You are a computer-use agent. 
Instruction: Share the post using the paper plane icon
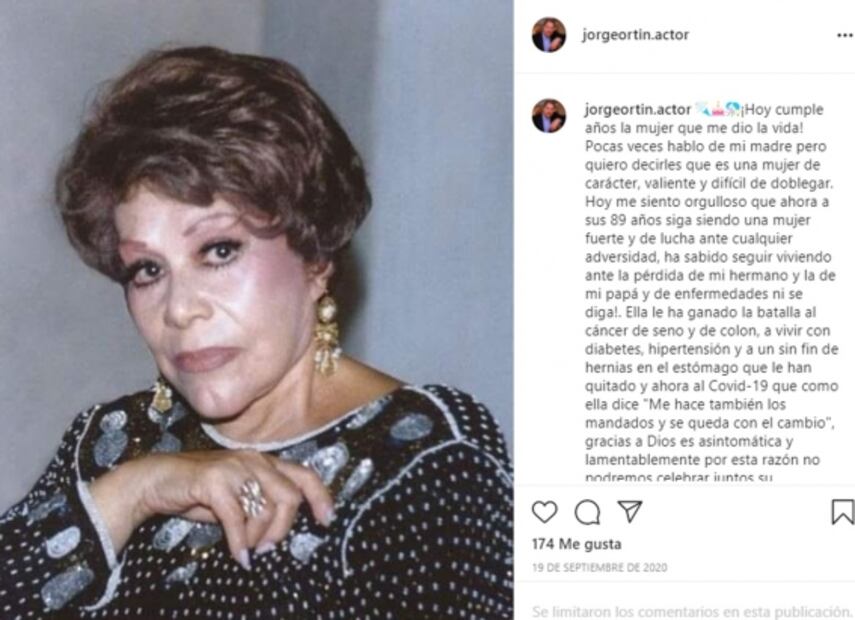point(630,511)
